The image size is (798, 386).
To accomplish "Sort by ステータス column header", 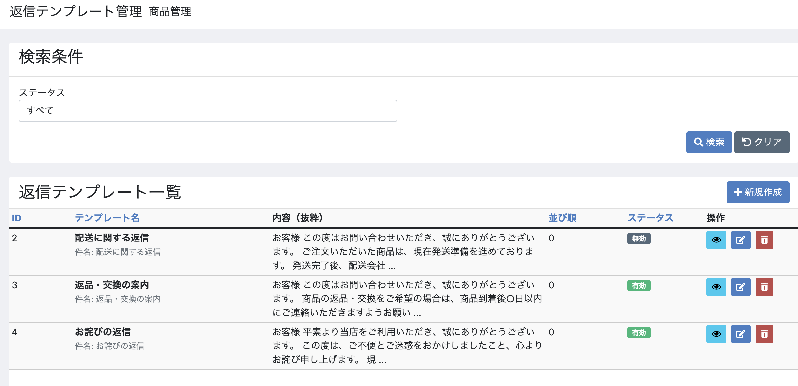I will pos(650,218).
